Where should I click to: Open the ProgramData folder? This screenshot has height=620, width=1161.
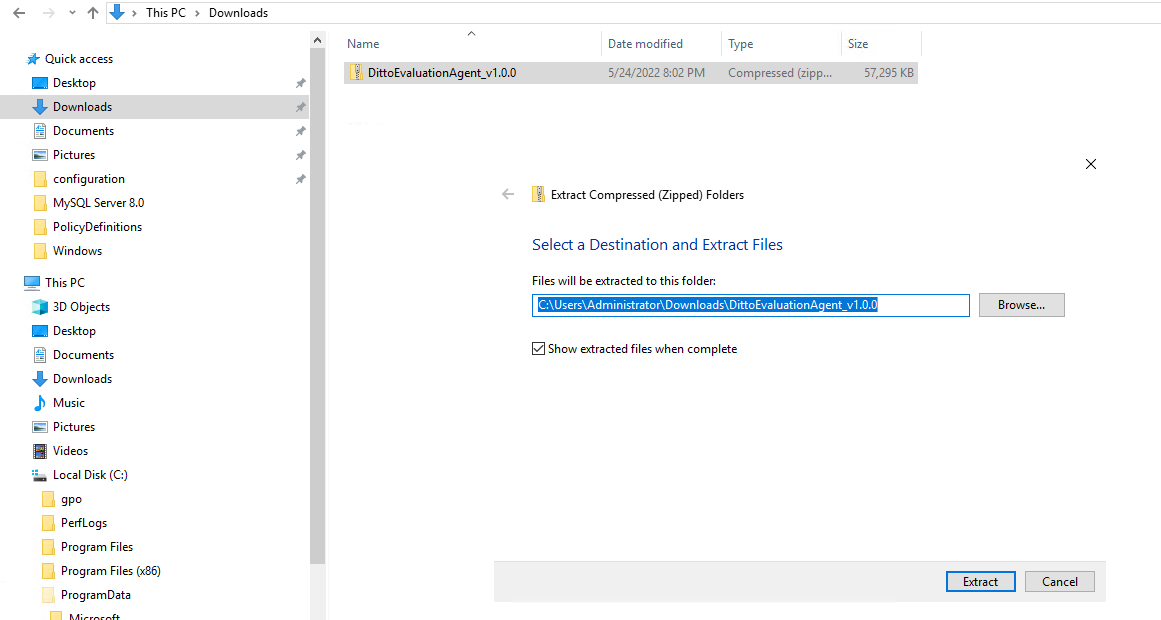tap(96, 595)
